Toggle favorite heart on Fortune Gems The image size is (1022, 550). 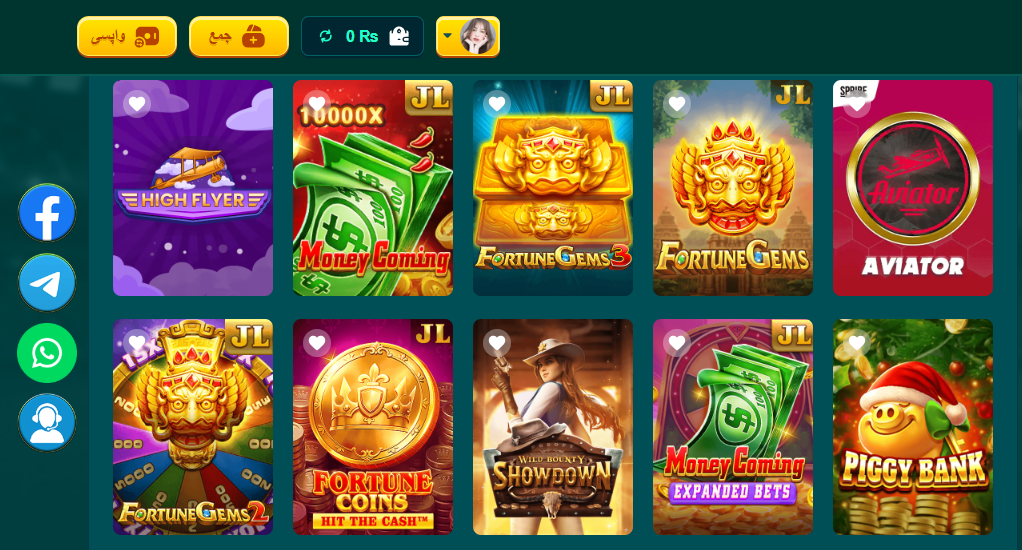coord(677,104)
